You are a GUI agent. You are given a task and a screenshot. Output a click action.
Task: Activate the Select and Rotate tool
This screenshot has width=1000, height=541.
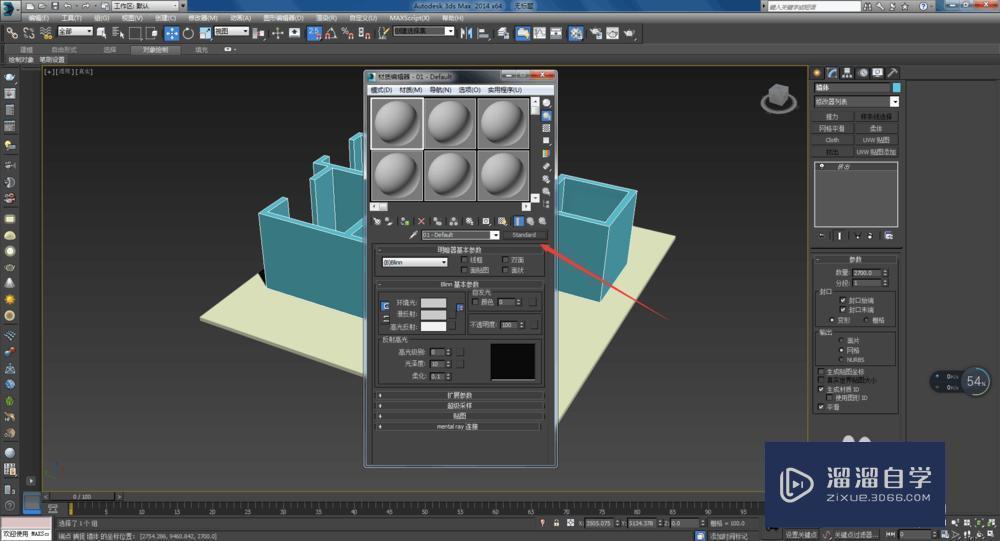pyautogui.click(x=188, y=33)
